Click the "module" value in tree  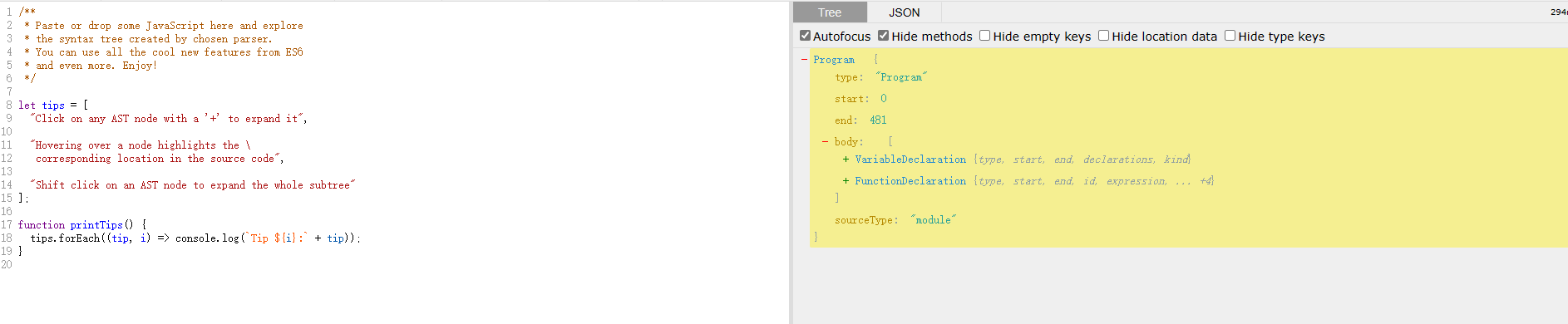[933, 220]
